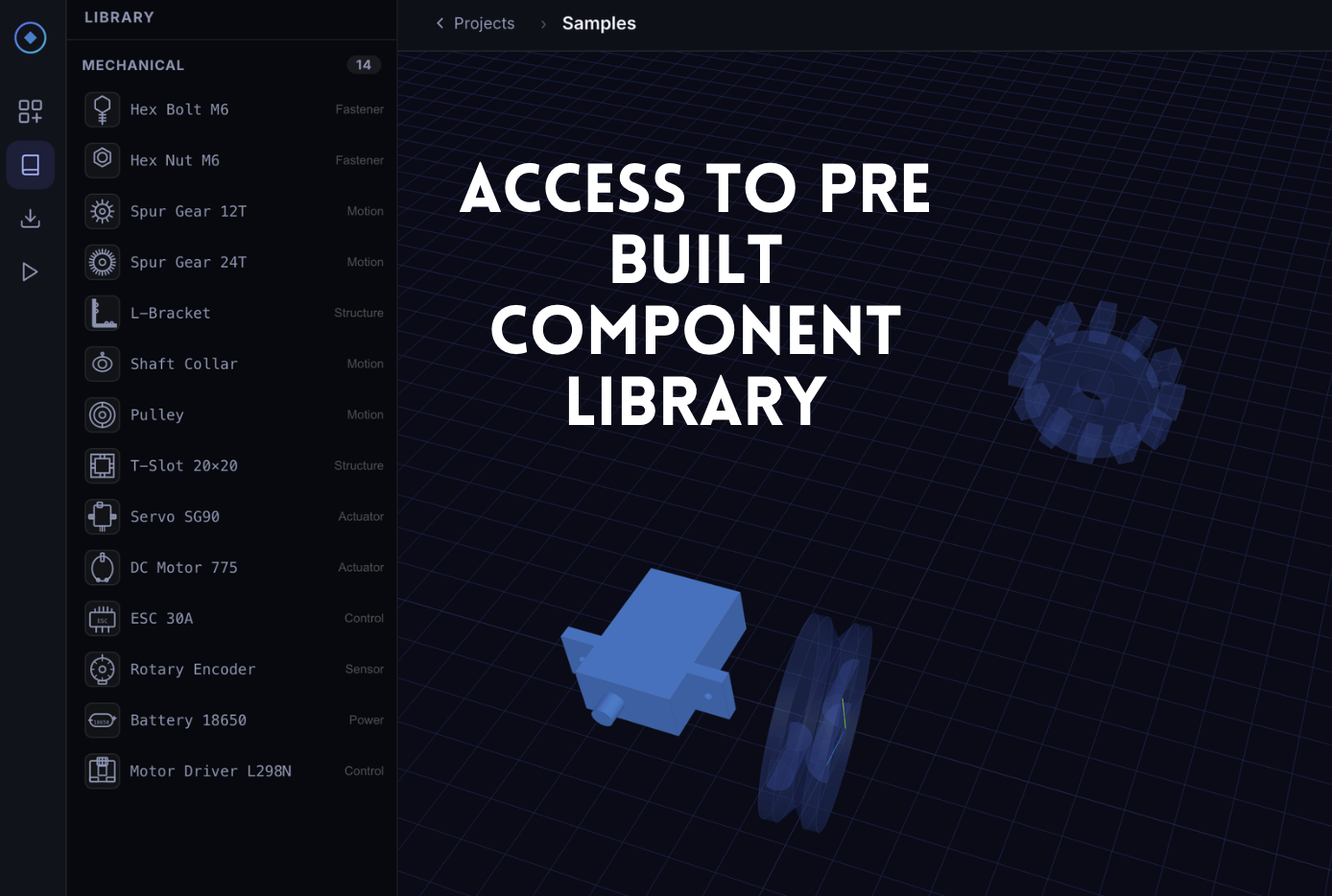Select DC Motor 775 text label
This screenshot has height=896, width=1332.
pos(183,567)
